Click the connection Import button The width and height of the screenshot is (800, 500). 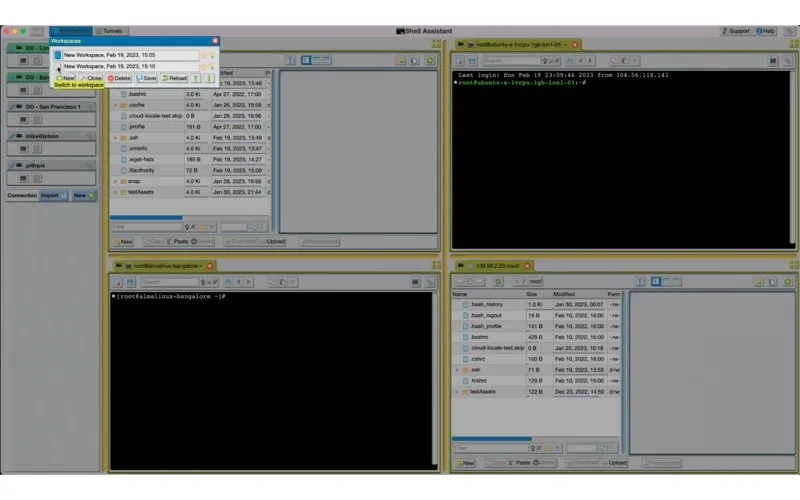[53, 195]
